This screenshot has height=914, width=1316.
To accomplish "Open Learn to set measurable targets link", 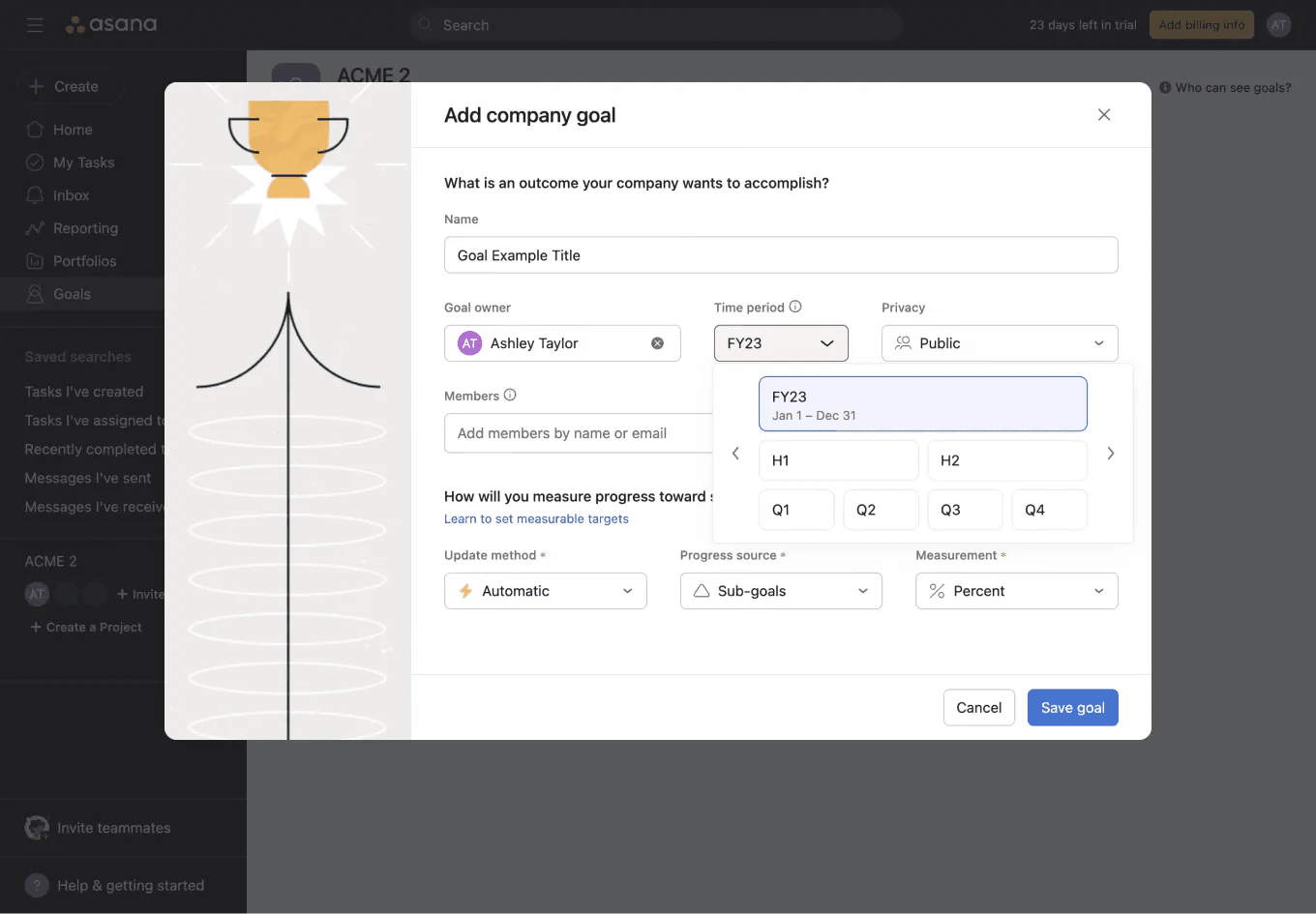I will pyautogui.click(x=536, y=519).
